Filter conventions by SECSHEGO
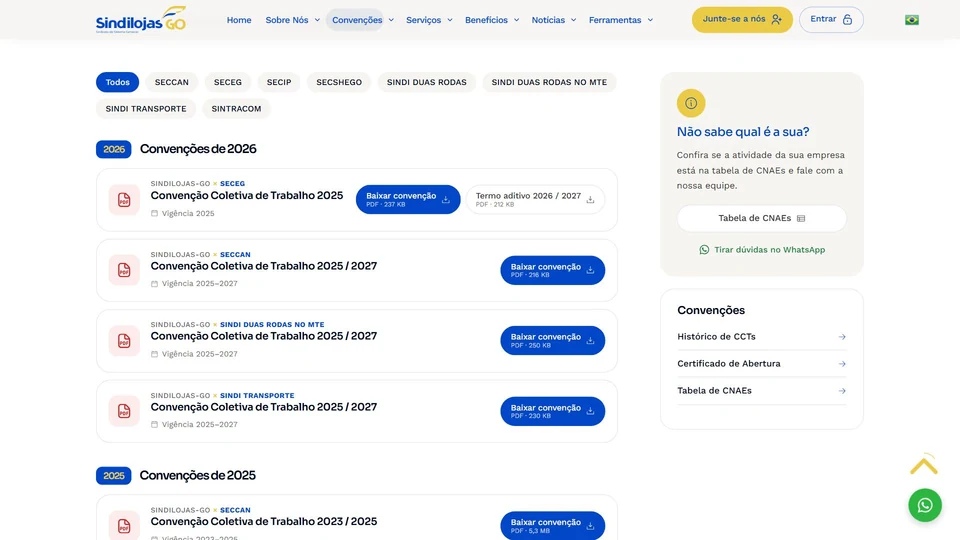 click(339, 82)
